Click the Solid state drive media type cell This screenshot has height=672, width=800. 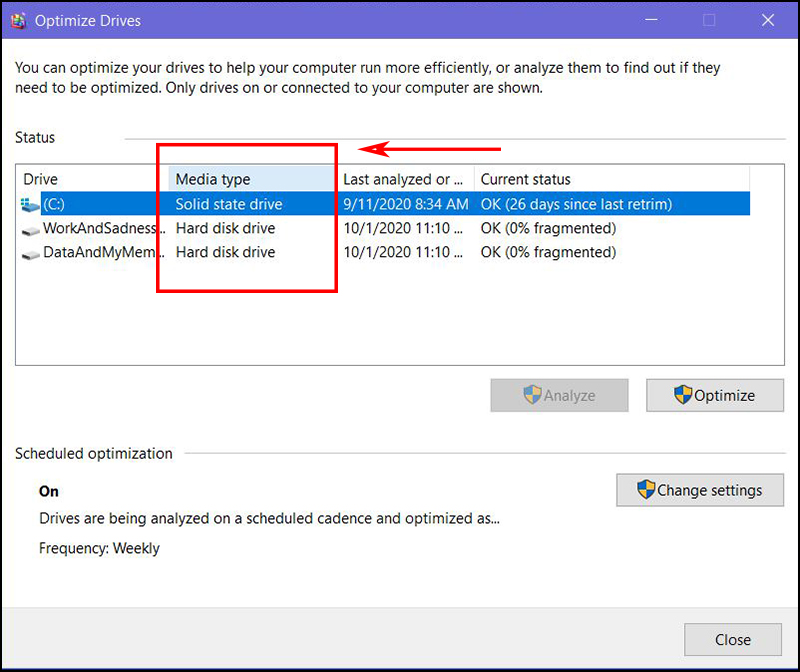[x=229, y=205]
